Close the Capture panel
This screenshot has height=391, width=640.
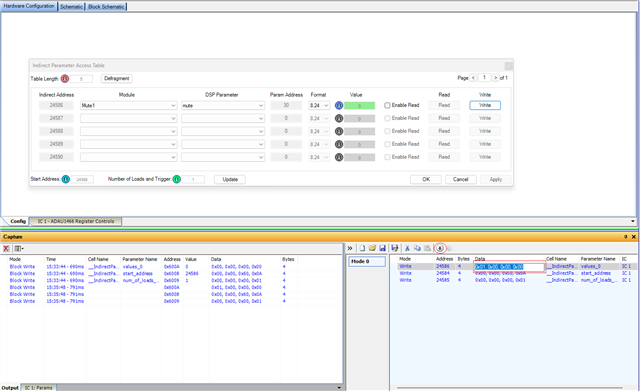tap(633, 237)
